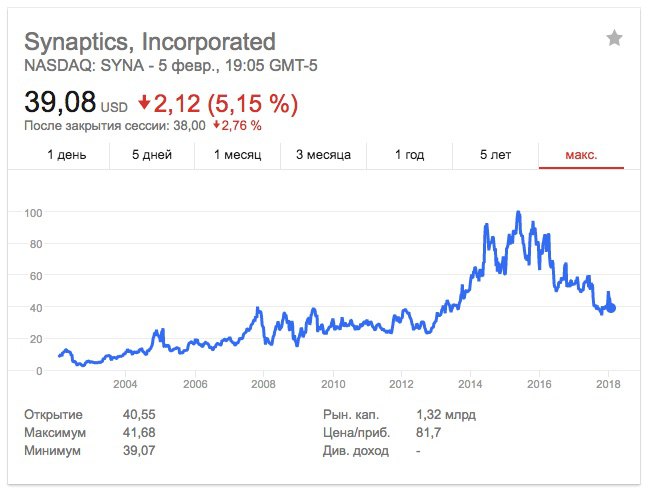Click the 2008 label on the chart axis
This screenshot has height=491, width=653.
(x=263, y=385)
